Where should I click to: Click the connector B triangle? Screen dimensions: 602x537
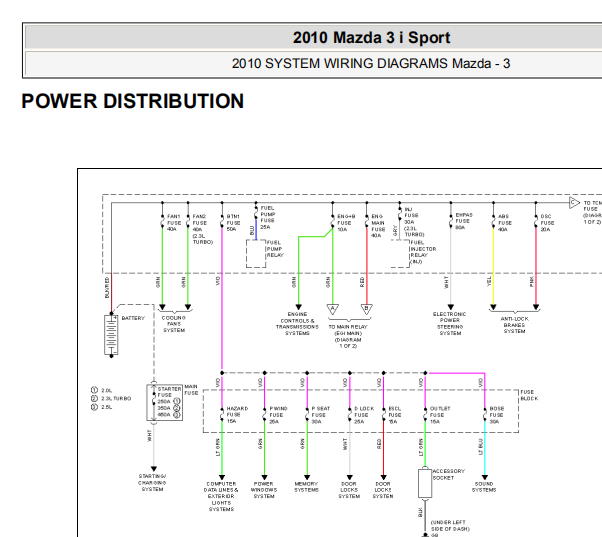point(367,309)
